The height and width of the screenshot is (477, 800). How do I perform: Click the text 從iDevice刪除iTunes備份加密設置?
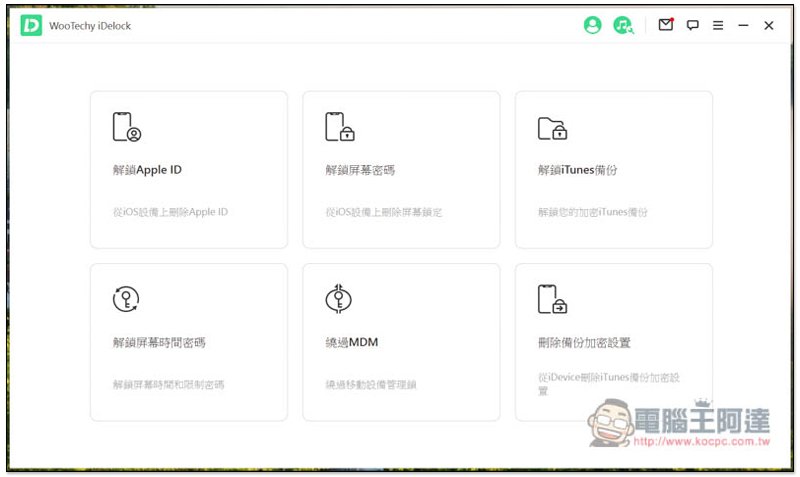(609, 384)
